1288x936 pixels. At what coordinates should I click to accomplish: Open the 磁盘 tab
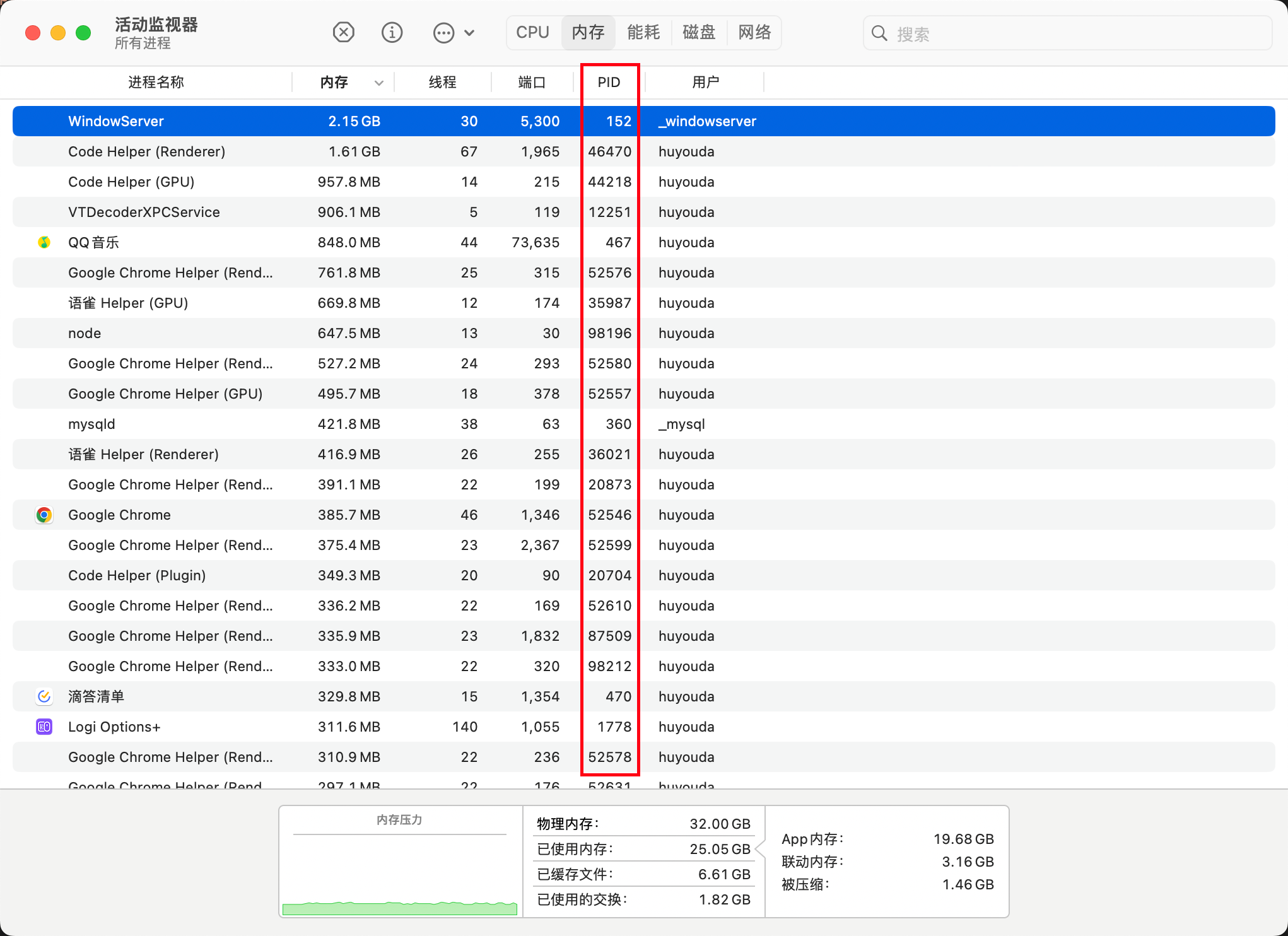699,32
